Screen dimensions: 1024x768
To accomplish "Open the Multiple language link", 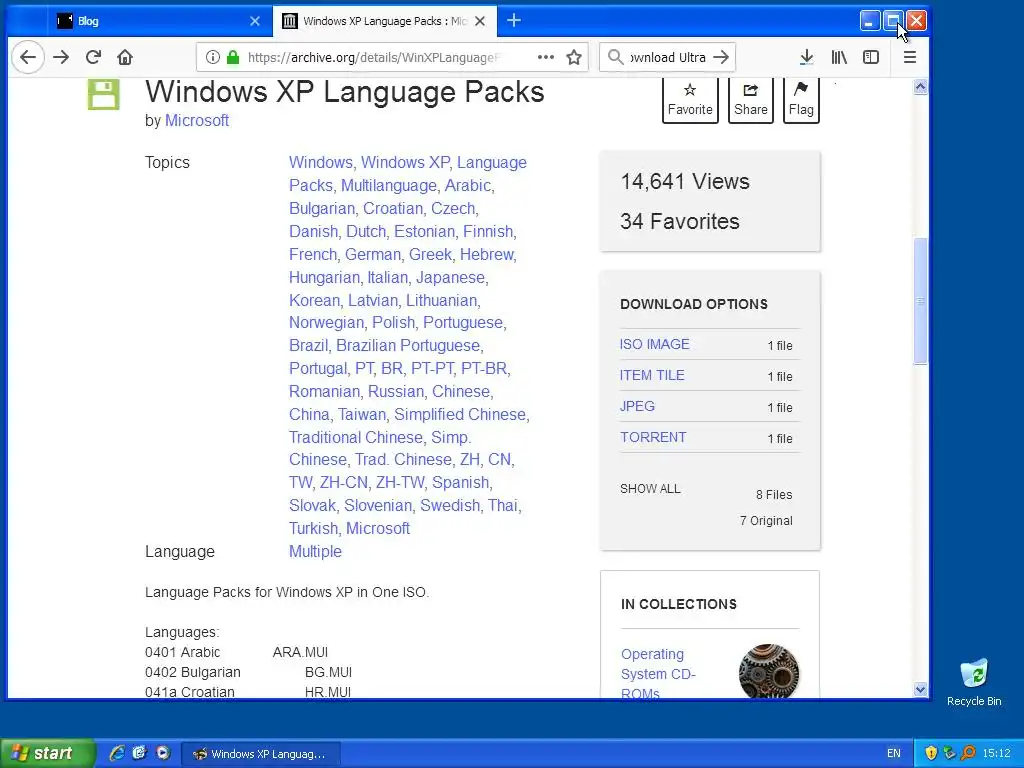I will click(315, 552).
